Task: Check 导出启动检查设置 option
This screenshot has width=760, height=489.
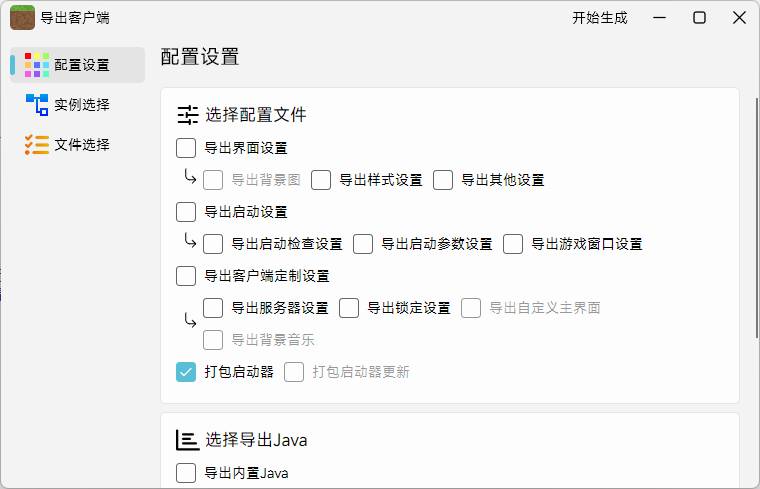Action: [x=213, y=244]
